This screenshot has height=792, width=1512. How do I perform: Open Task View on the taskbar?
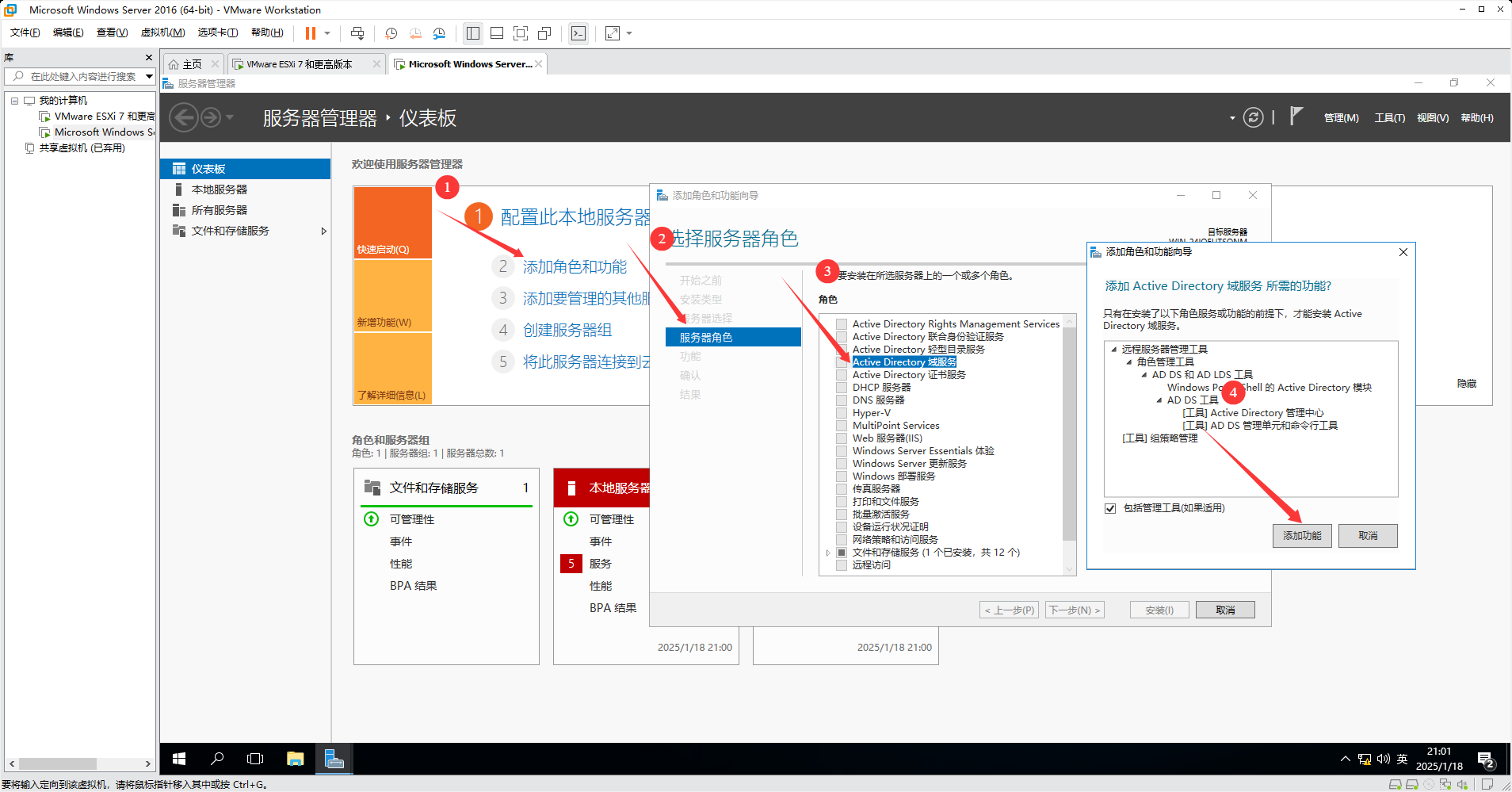[255, 759]
